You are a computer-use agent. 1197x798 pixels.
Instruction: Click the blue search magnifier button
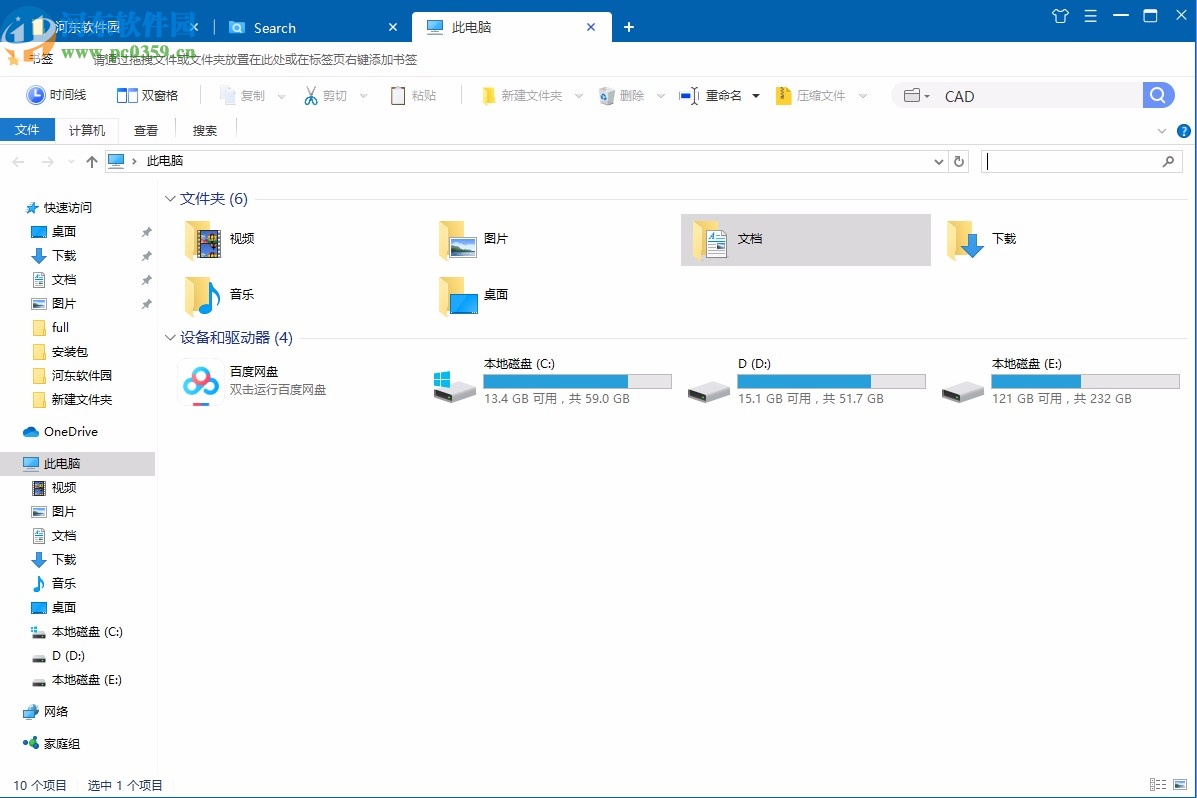pos(1157,95)
